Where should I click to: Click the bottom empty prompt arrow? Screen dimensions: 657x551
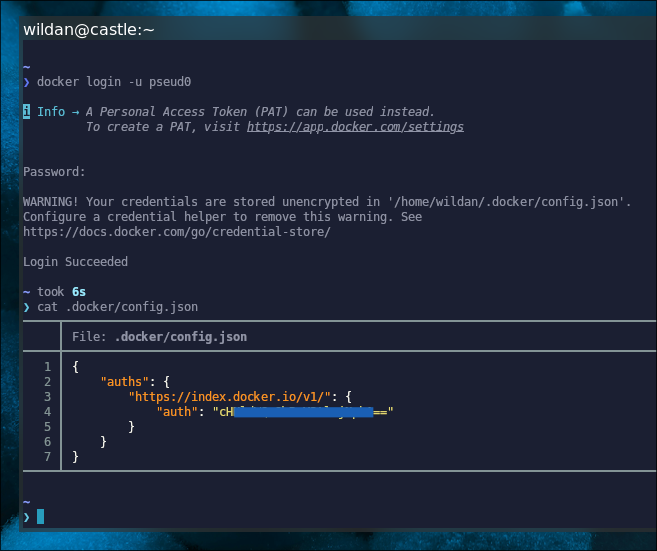pyautogui.click(x=27, y=517)
